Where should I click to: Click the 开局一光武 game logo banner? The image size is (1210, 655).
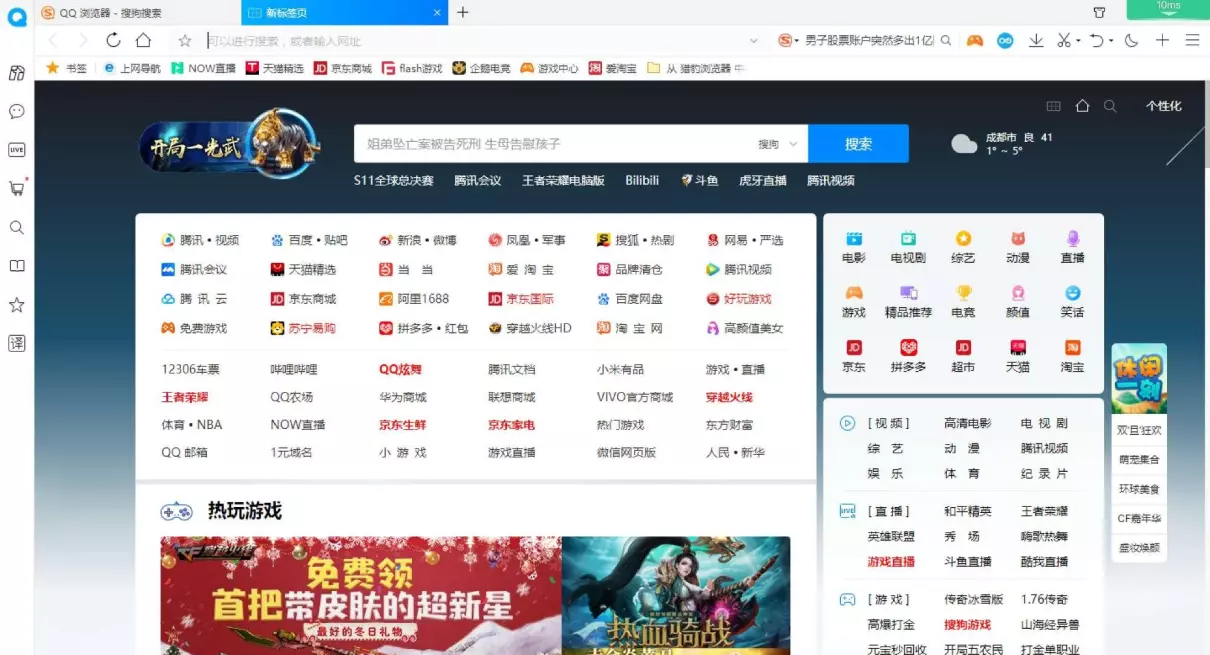pos(229,144)
